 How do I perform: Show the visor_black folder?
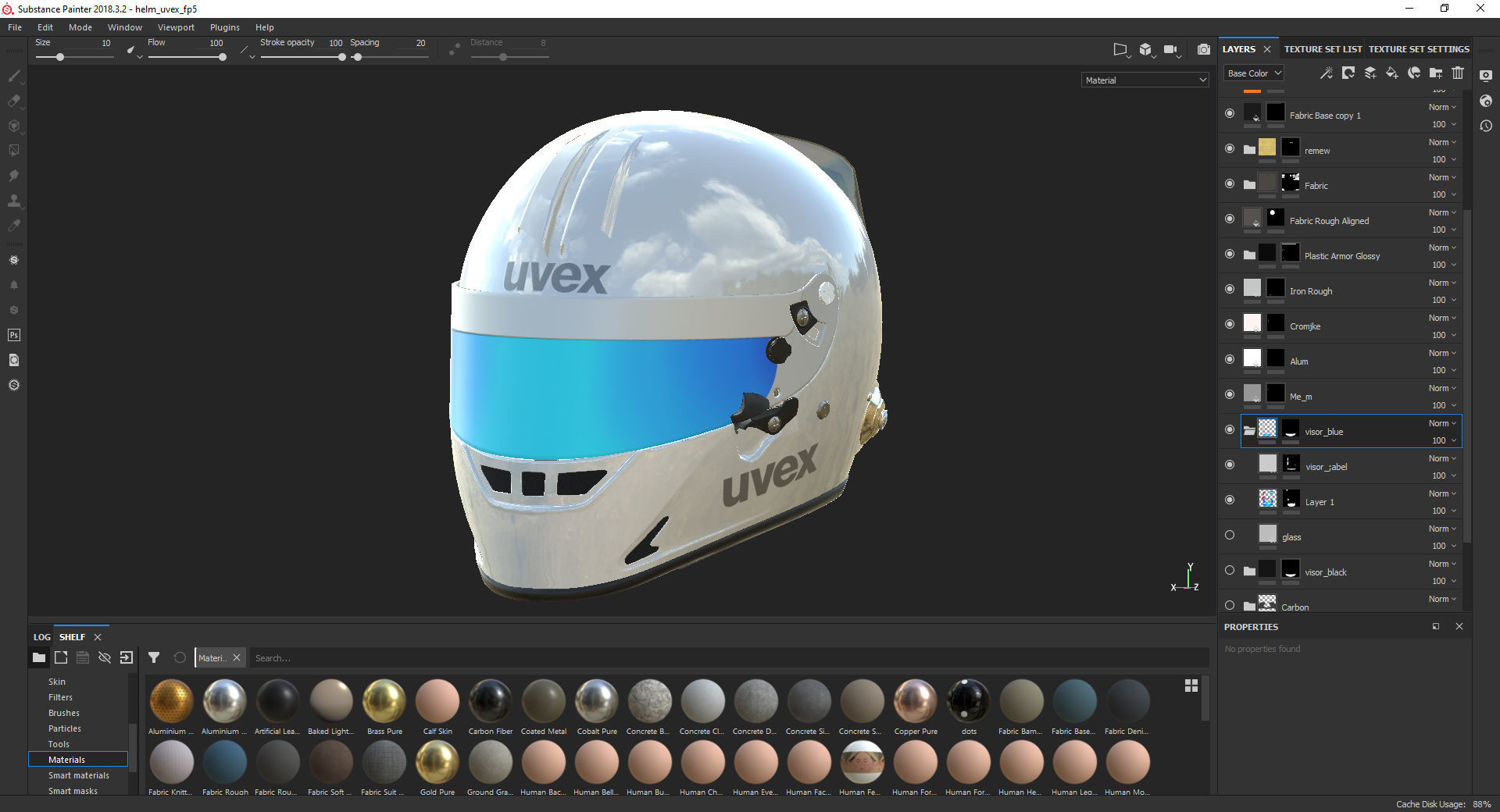1230,570
